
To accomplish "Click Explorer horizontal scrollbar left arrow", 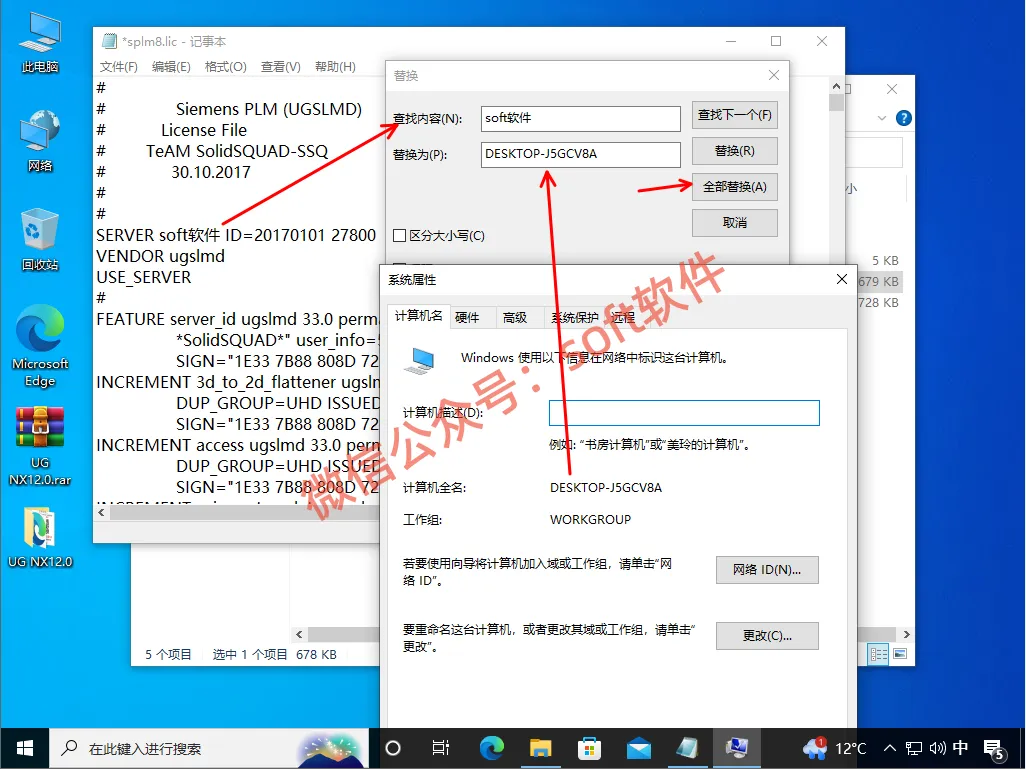I will tap(299, 634).
